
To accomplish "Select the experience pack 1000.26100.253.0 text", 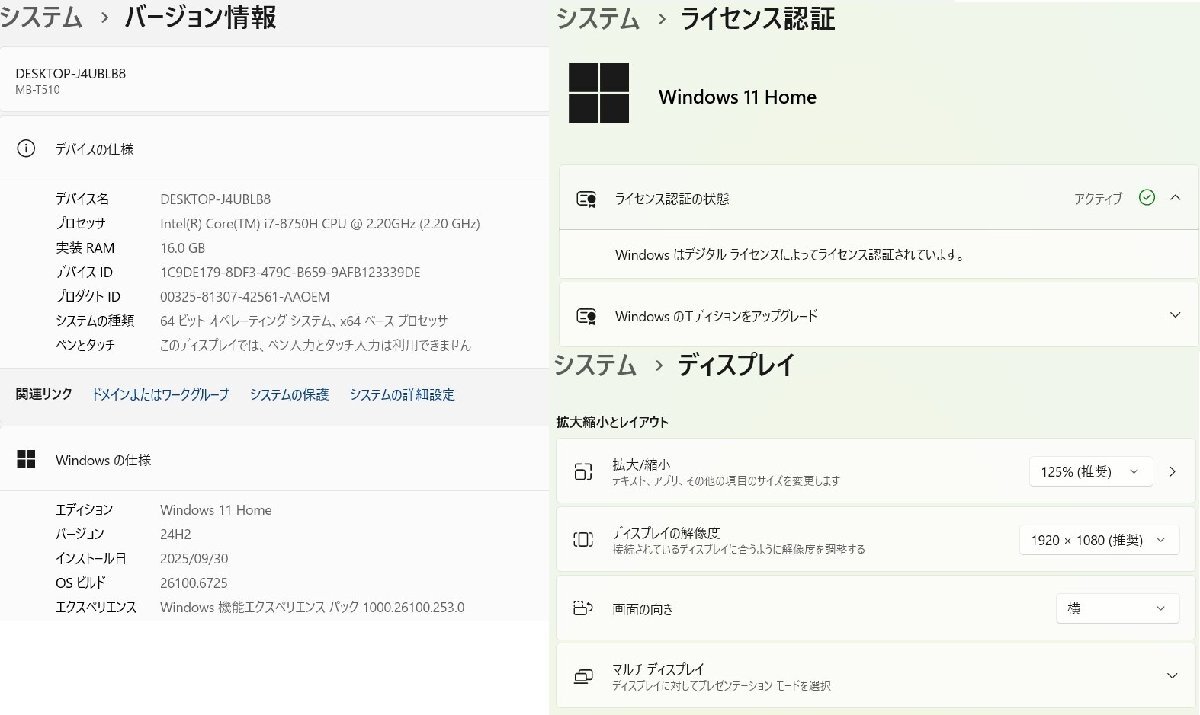I will [312, 607].
